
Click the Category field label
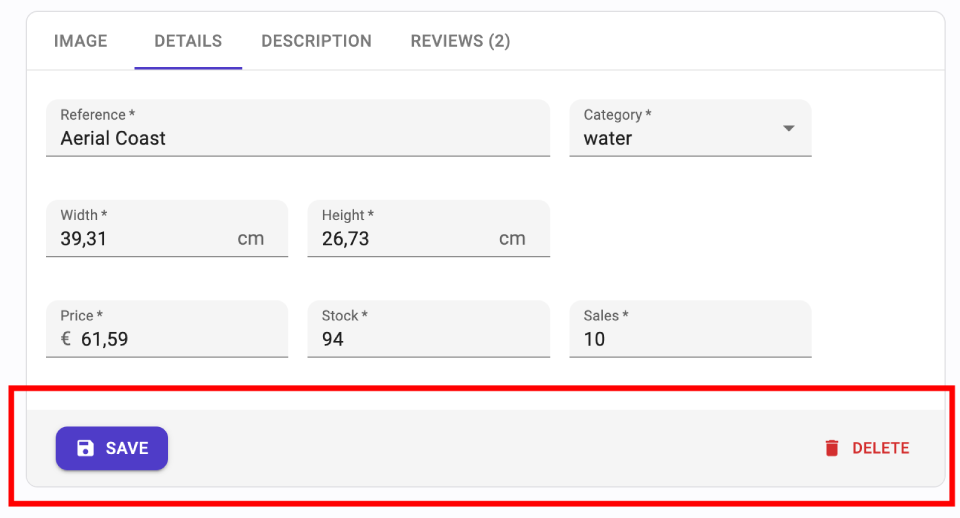click(x=617, y=115)
